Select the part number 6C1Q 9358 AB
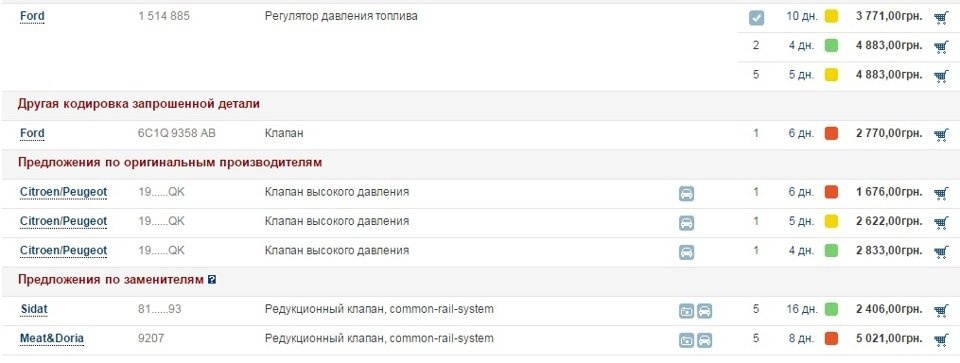The width and height of the screenshot is (960, 363). pos(177,133)
